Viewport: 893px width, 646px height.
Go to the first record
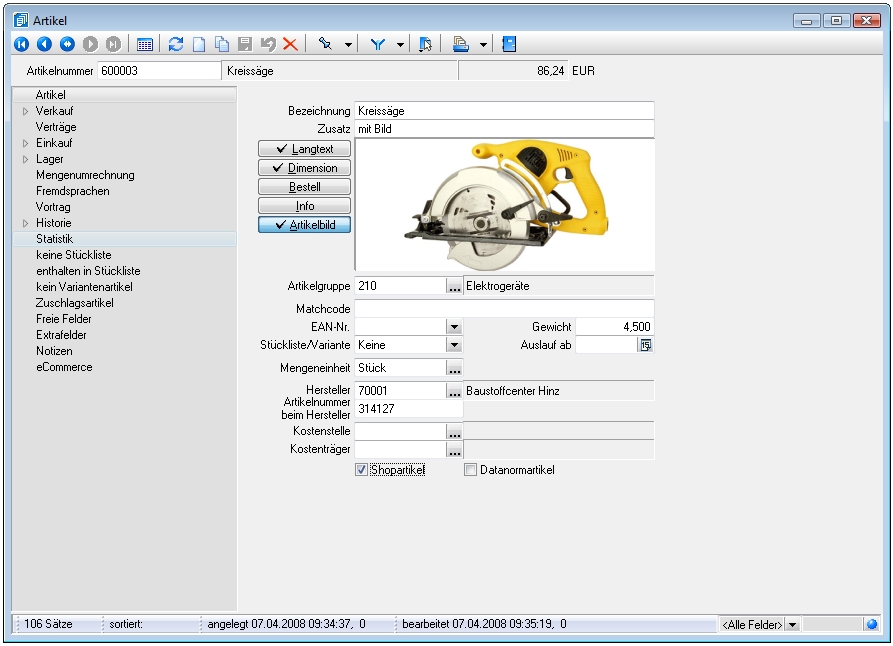tap(21, 44)
